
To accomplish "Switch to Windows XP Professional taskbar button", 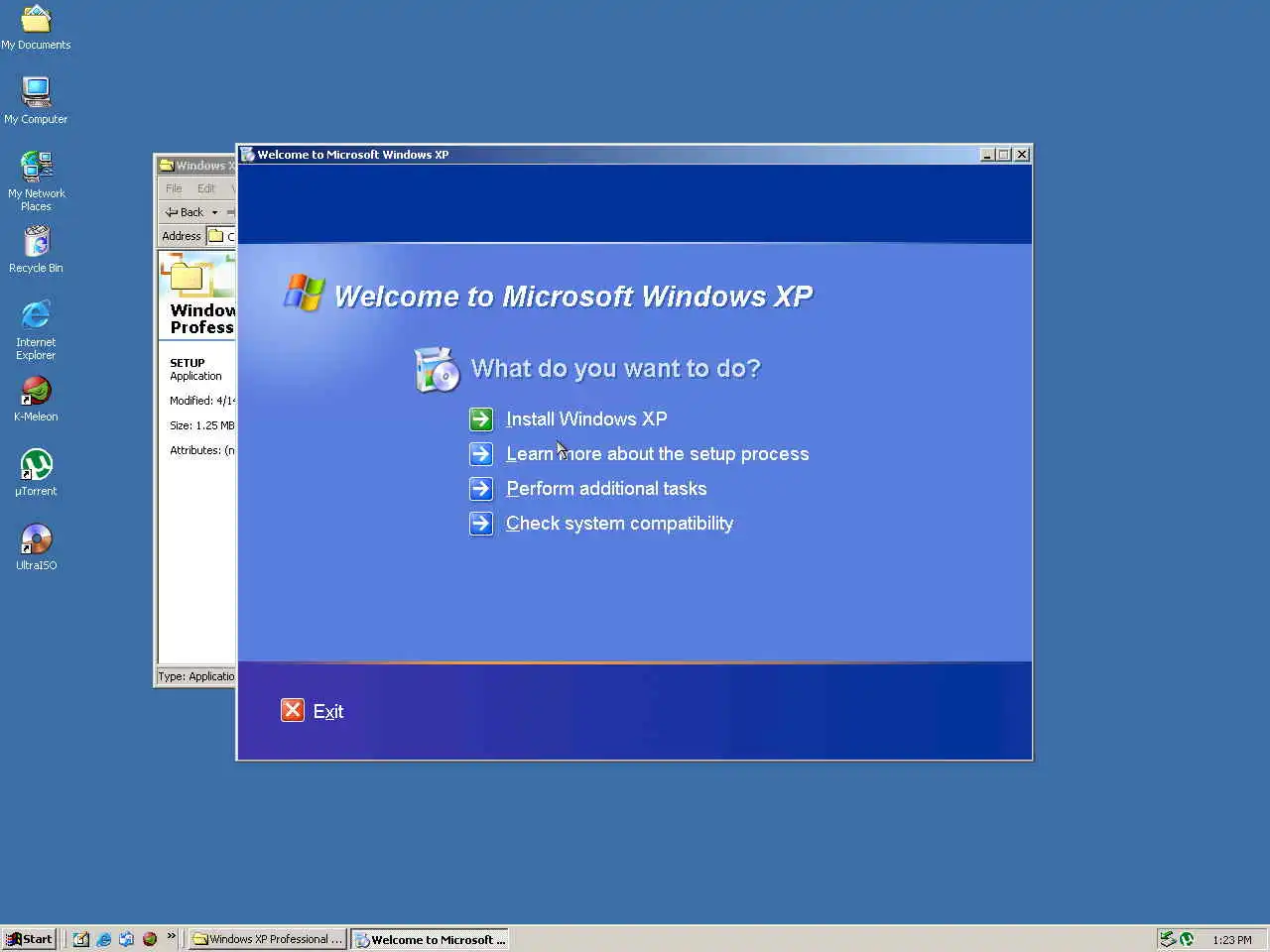I will point(268,939).
